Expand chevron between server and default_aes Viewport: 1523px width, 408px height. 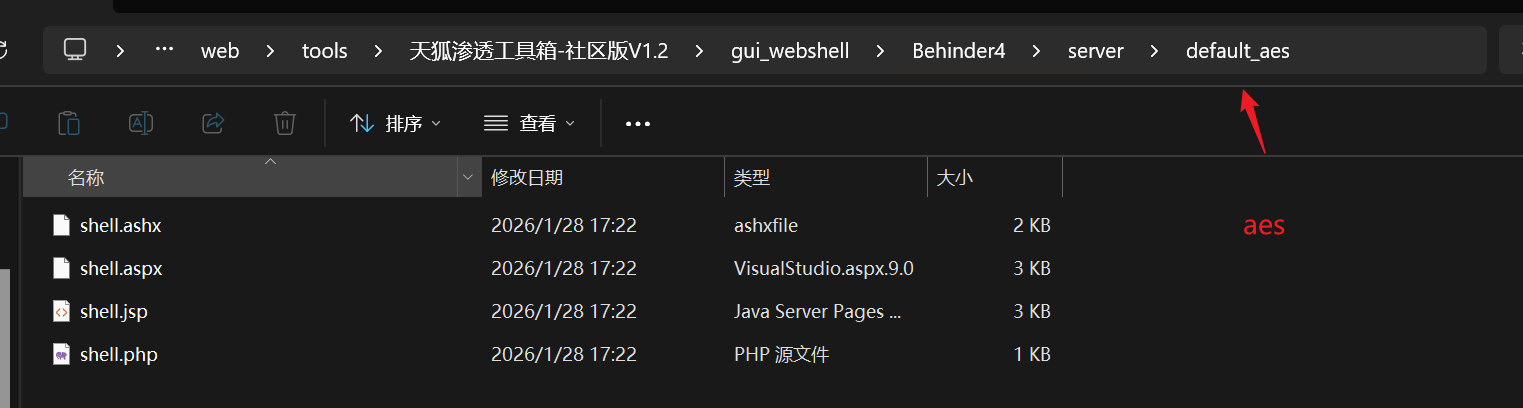[1155, 50]
